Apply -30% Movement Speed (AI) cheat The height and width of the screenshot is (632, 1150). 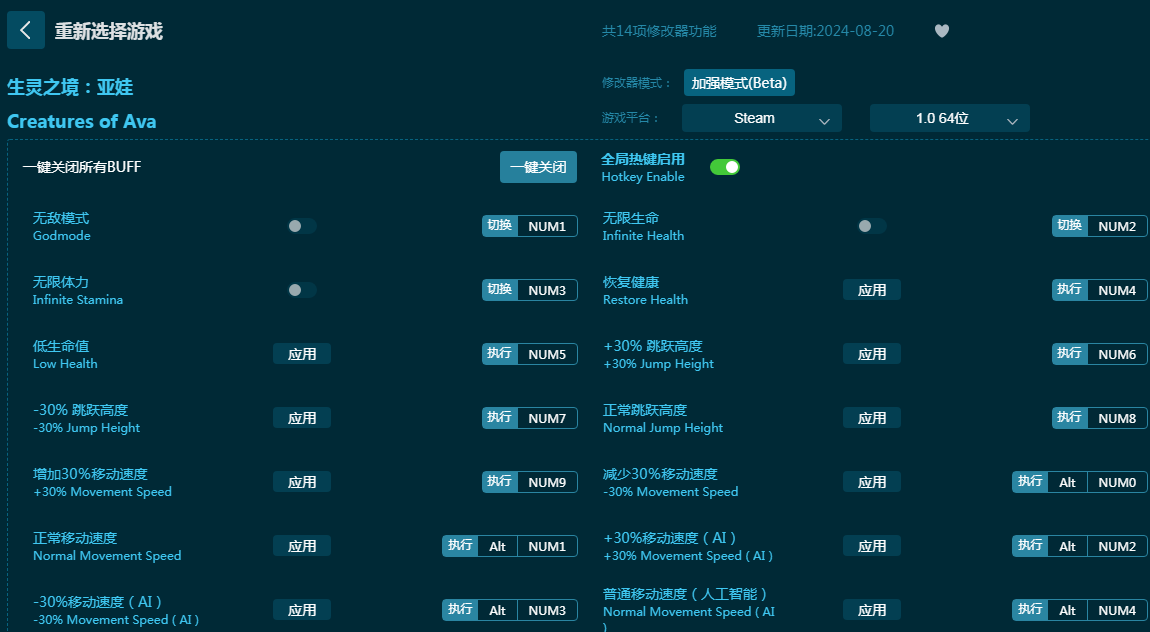(x=302, y=610)
